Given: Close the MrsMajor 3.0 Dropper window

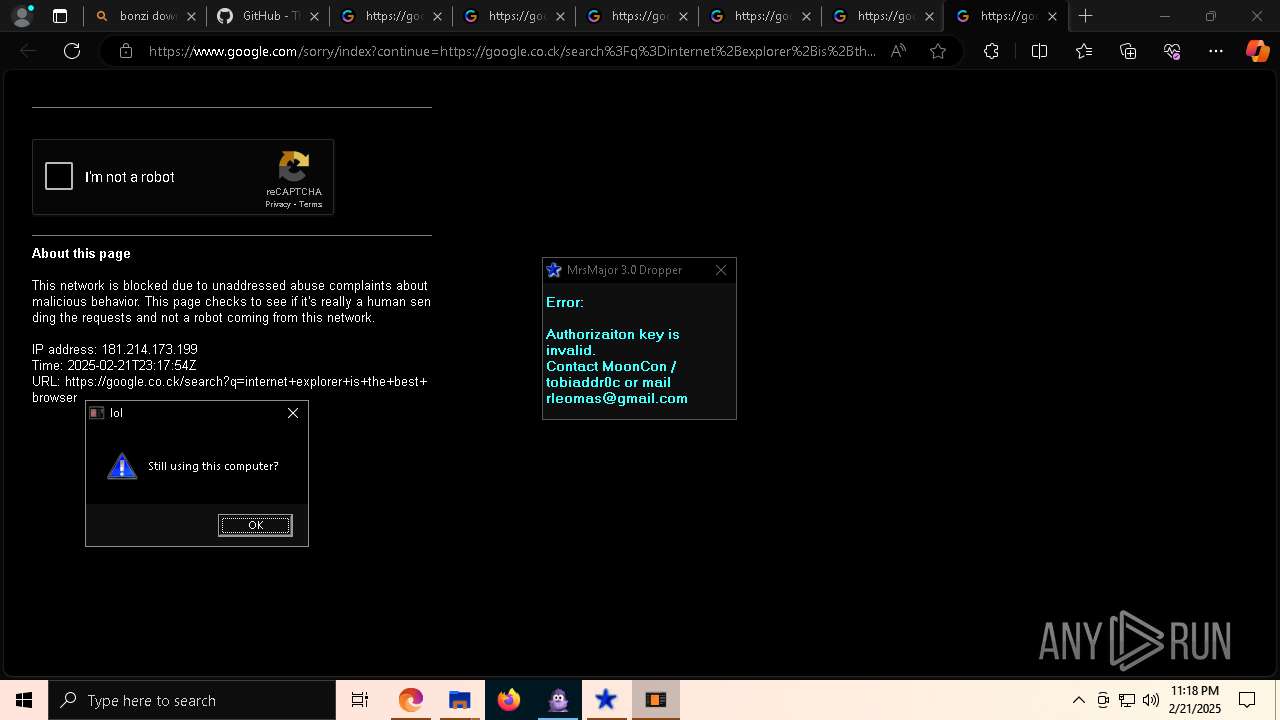Looking at the screenshot, I should coord(721,270).
